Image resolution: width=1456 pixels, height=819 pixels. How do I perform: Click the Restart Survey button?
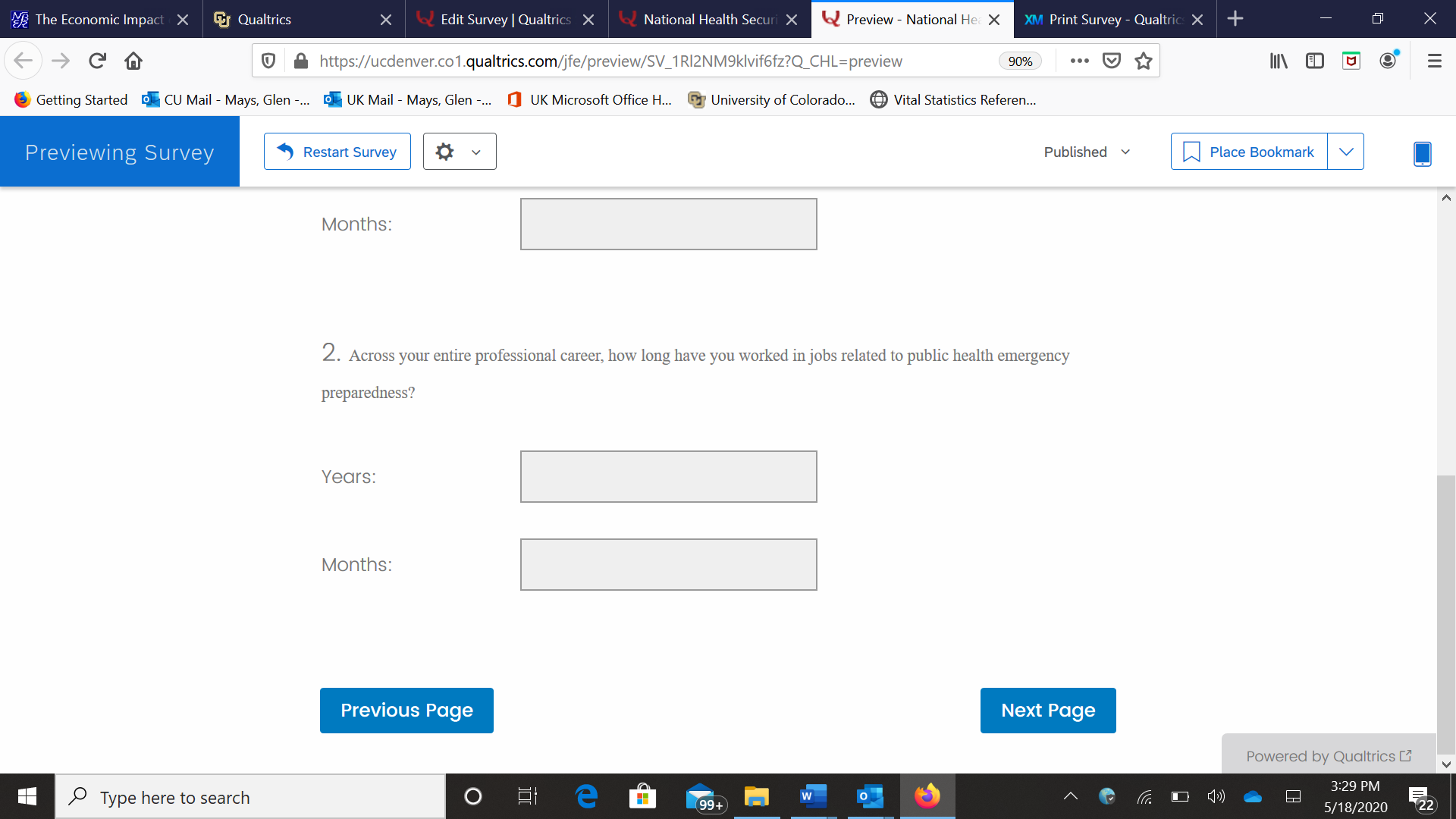click(337, 152)
